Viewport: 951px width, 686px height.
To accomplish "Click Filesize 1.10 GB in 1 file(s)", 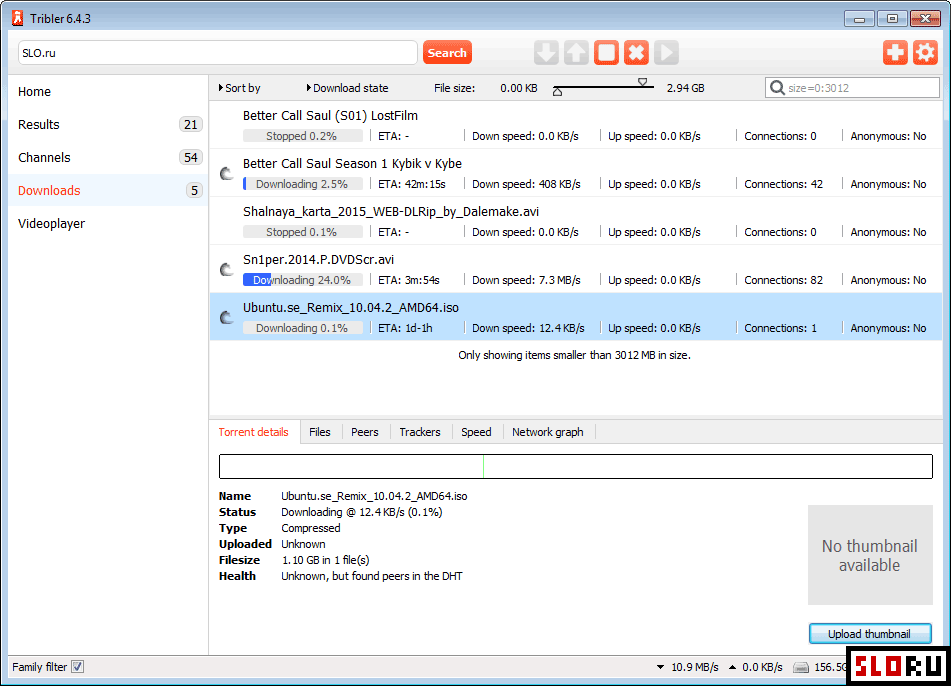I will pyautogui.click(x=325, y=560).
